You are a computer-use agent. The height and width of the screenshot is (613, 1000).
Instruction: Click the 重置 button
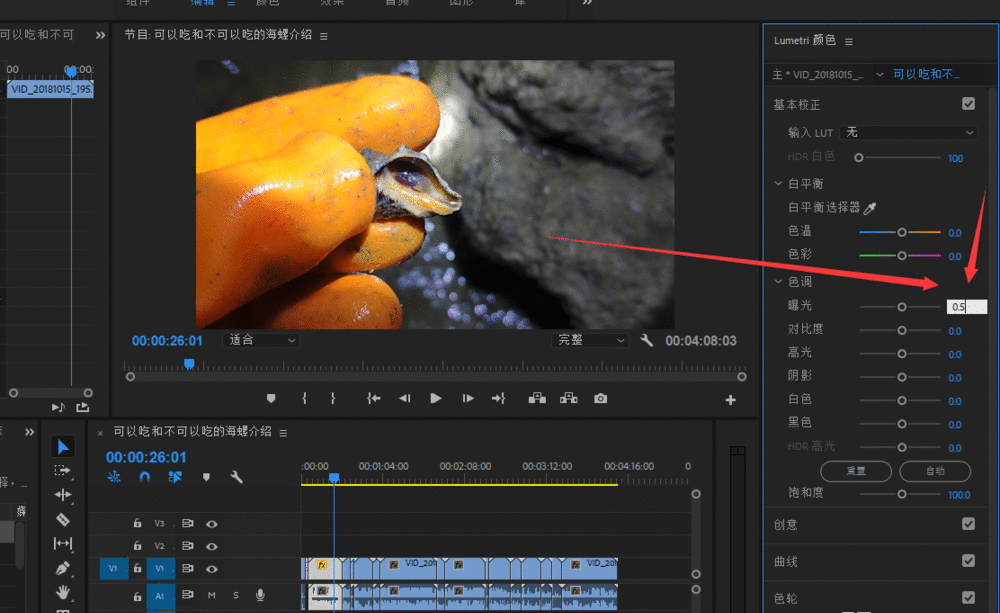tap(856, 470)
